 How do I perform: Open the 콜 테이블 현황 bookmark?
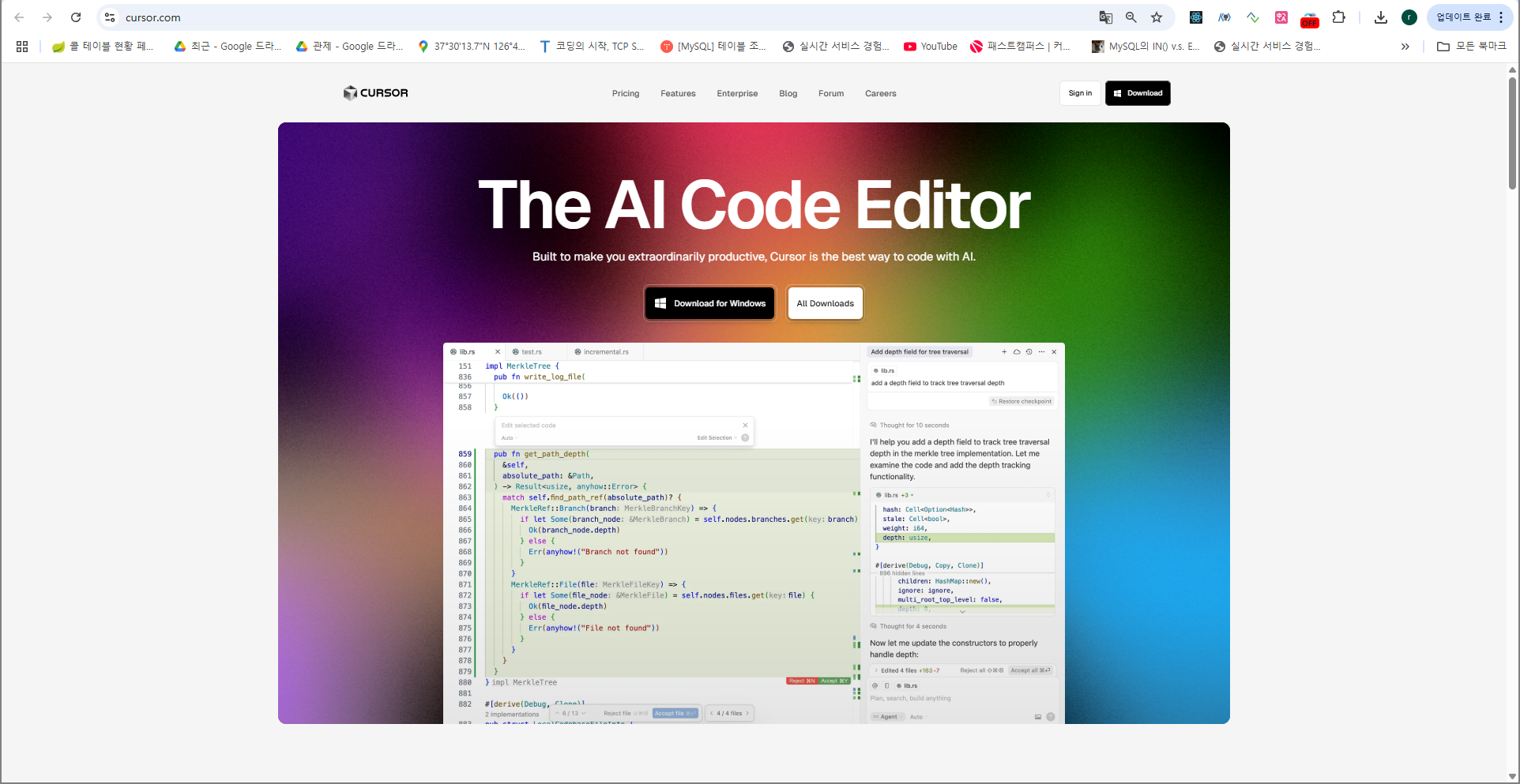pyautogui.click(x=103, y=47)
